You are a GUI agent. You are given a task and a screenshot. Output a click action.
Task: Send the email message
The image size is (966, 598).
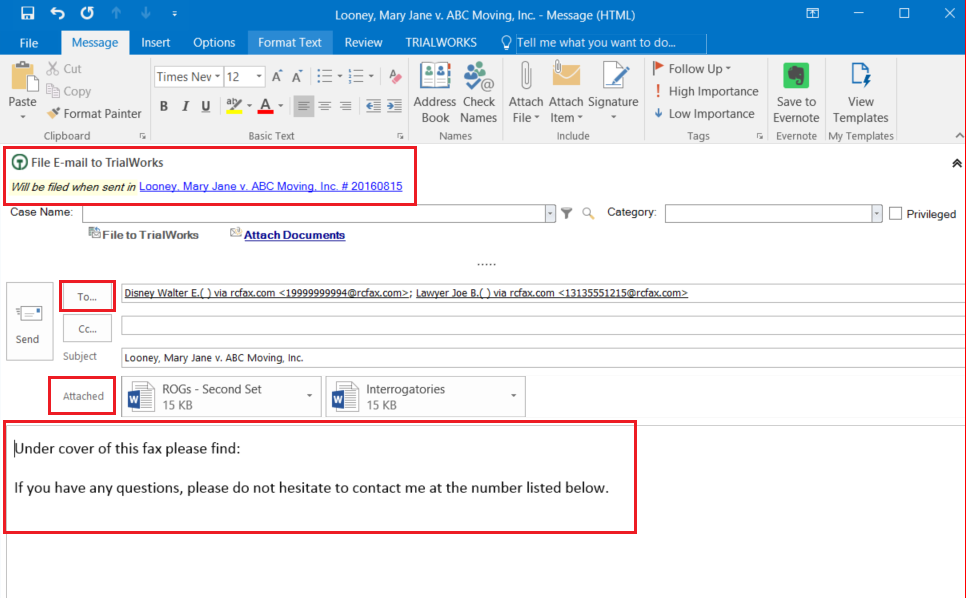tap(29, 321)
